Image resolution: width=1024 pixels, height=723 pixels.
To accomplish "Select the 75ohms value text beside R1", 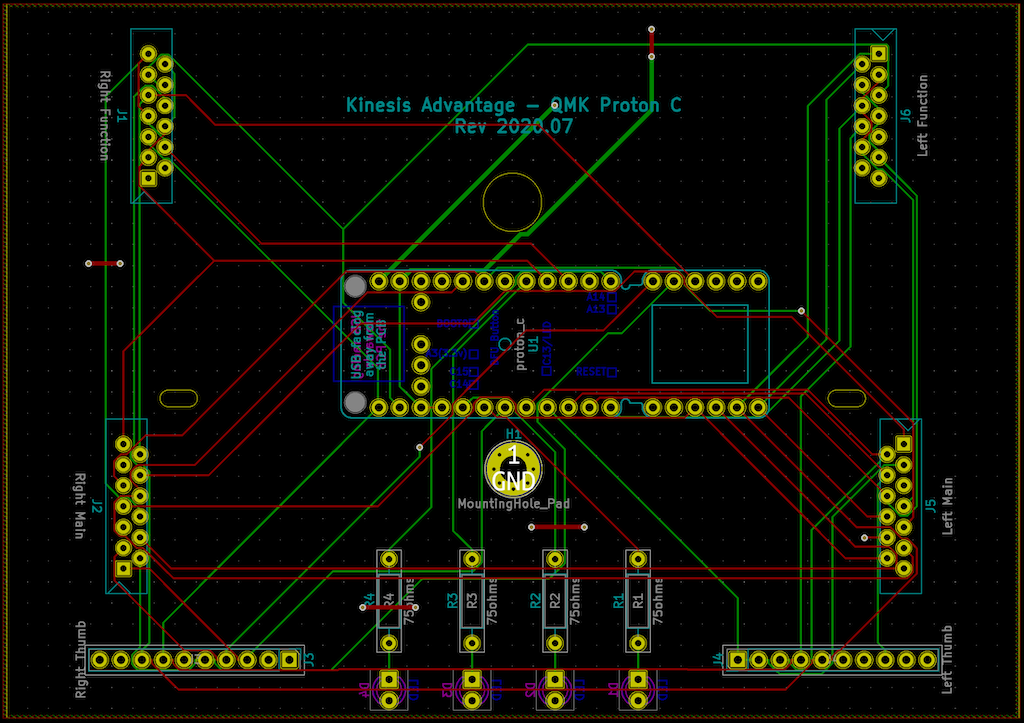I will coord(658,601).
